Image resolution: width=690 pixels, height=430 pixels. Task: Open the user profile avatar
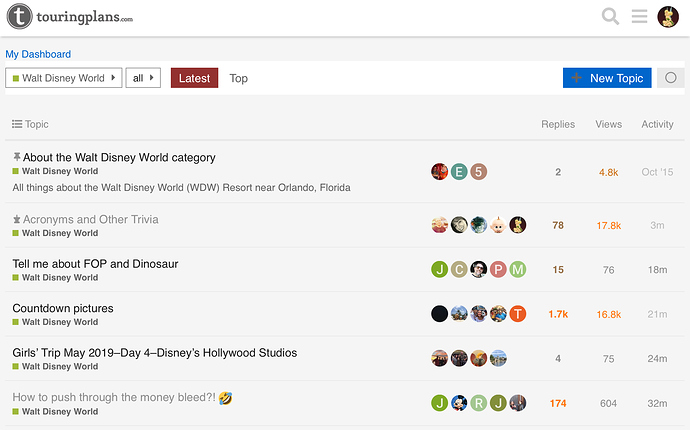668,17
